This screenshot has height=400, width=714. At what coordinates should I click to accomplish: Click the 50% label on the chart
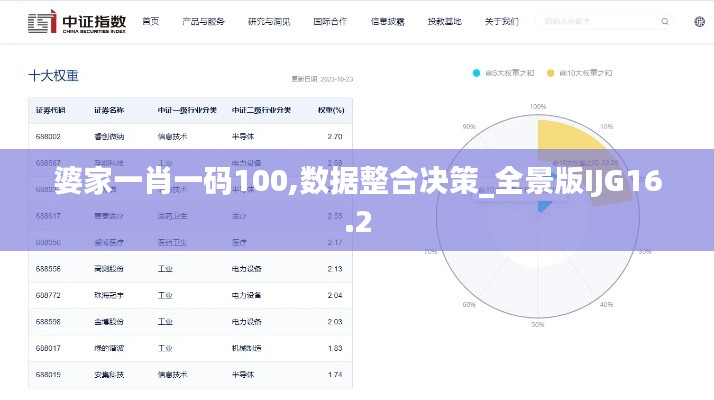click(x=538, y=324)
